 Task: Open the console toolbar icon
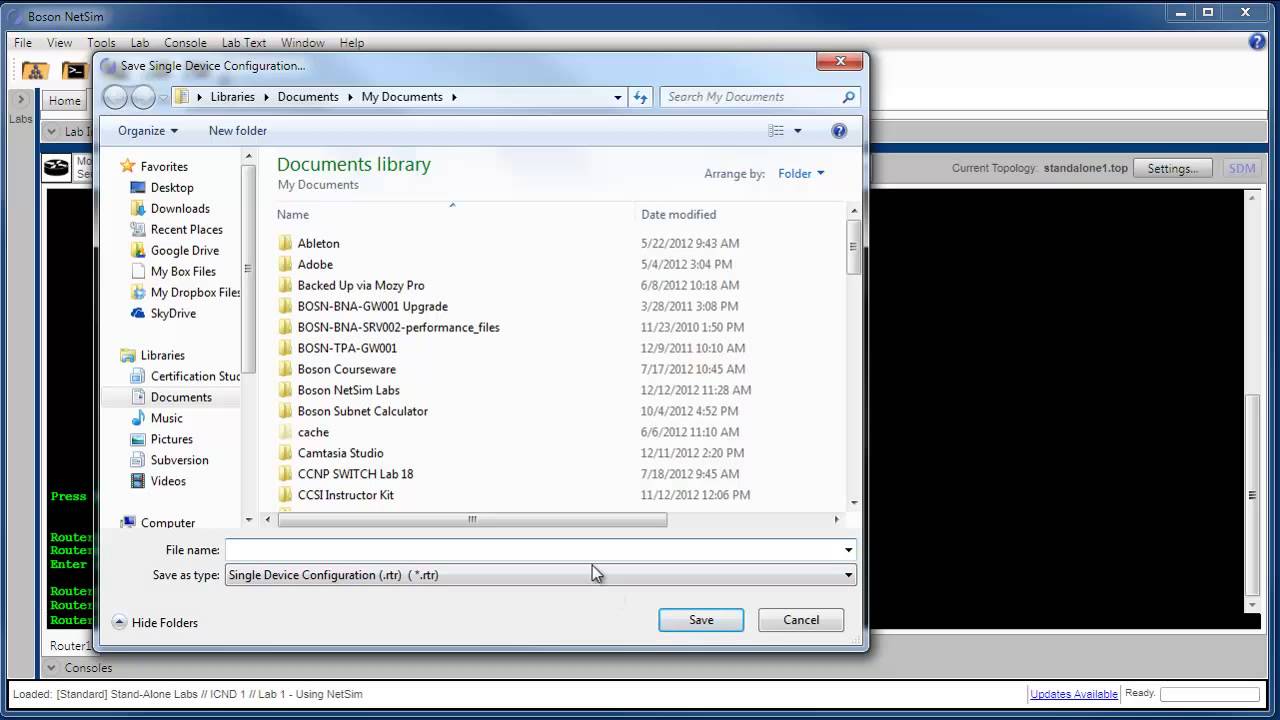74,70
